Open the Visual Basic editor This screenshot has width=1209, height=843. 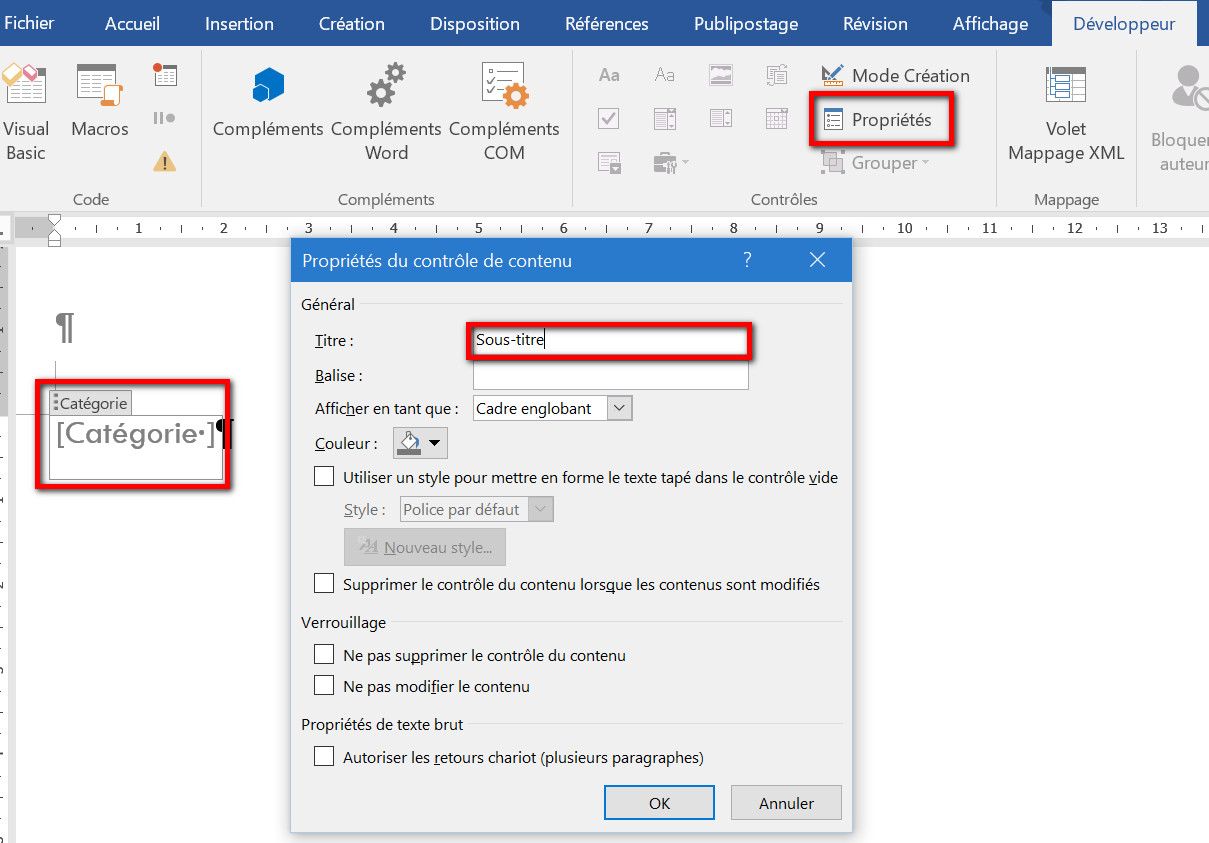(x=25, y=110)
